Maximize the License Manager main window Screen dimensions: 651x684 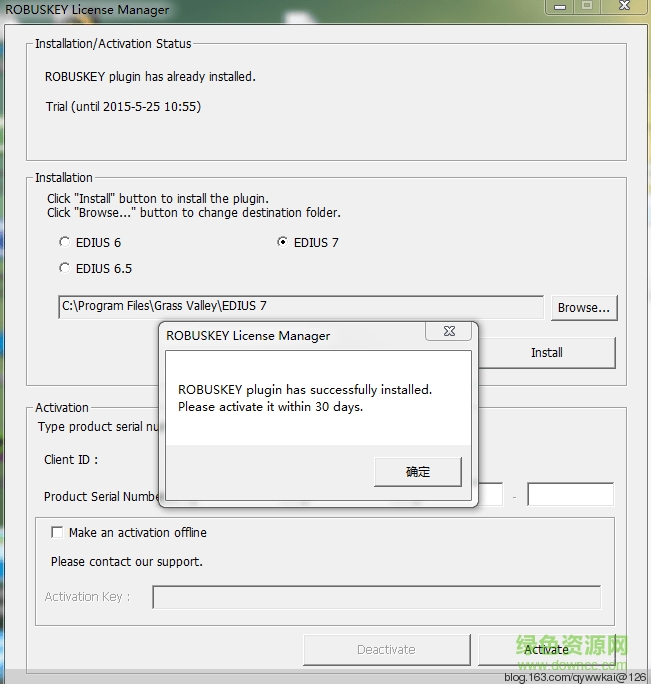(x=587, y=6)
